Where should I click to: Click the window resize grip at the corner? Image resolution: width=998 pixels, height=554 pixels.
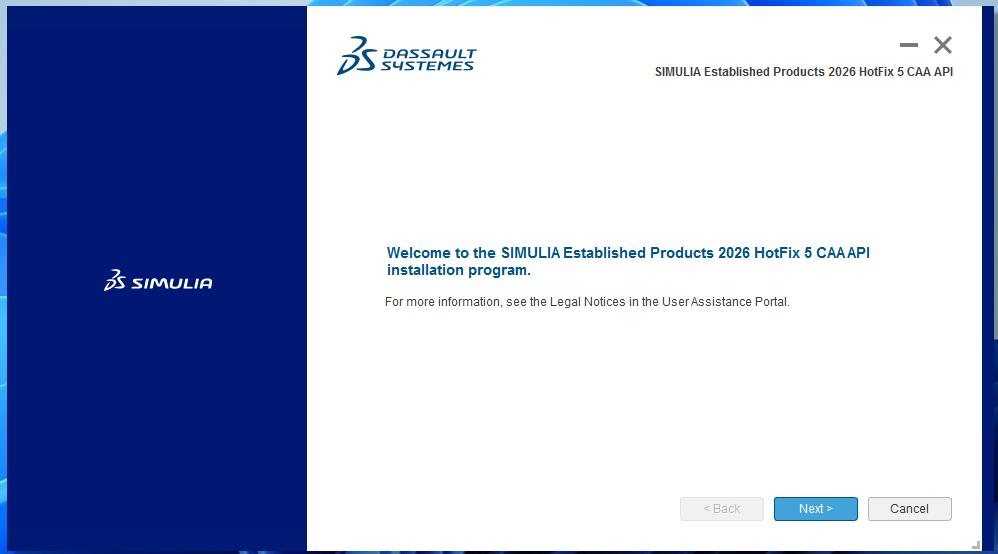(976, 544)
